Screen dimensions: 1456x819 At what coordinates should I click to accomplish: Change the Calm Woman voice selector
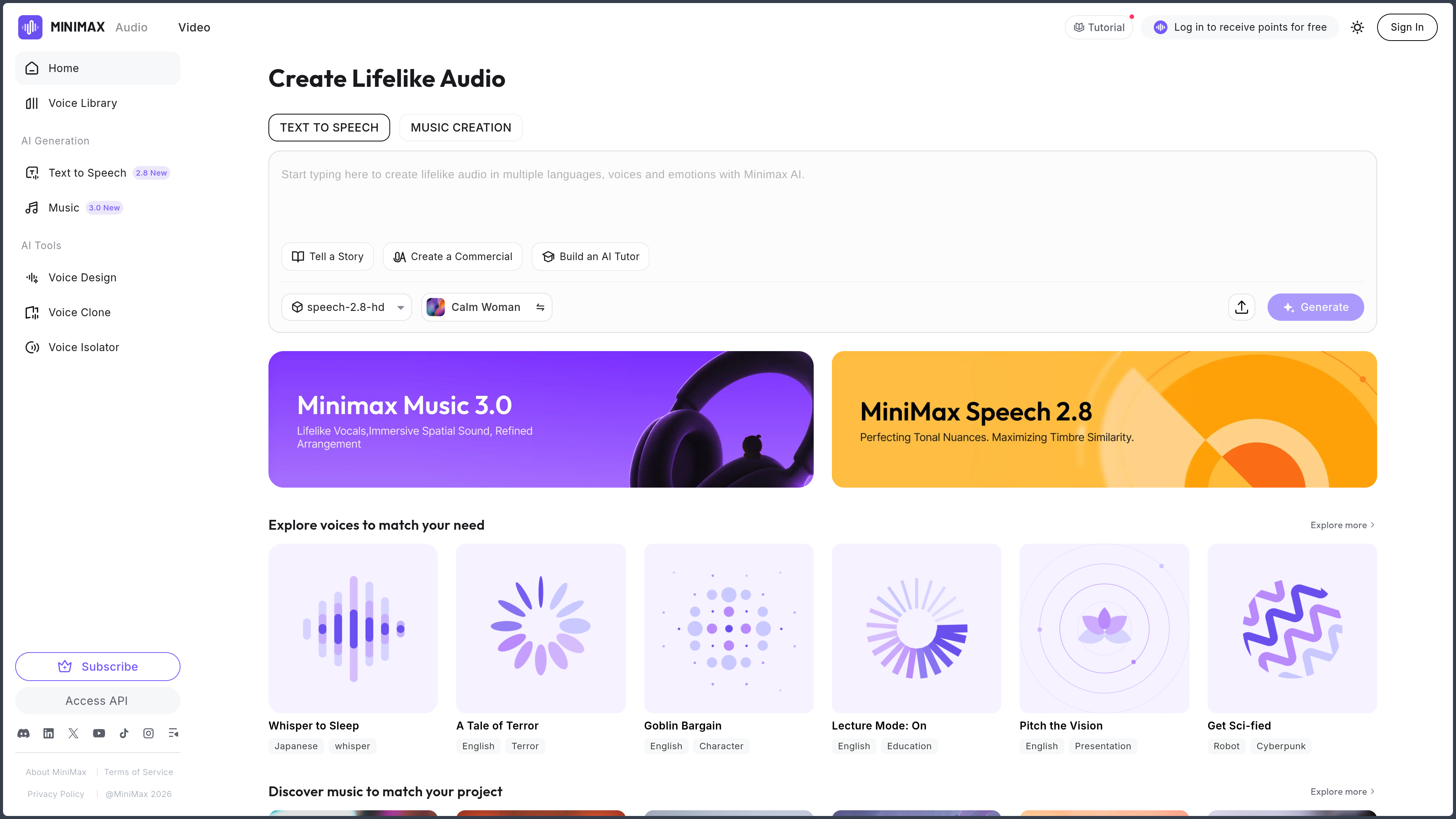[486, 307]
